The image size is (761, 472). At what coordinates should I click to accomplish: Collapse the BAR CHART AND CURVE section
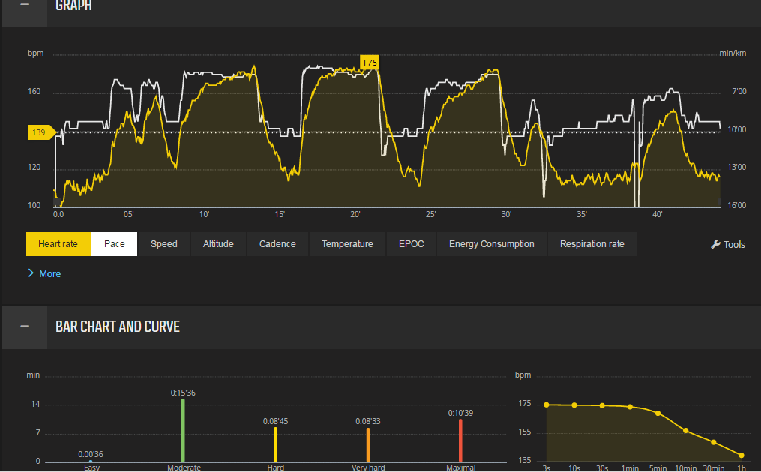pos(24,327)
